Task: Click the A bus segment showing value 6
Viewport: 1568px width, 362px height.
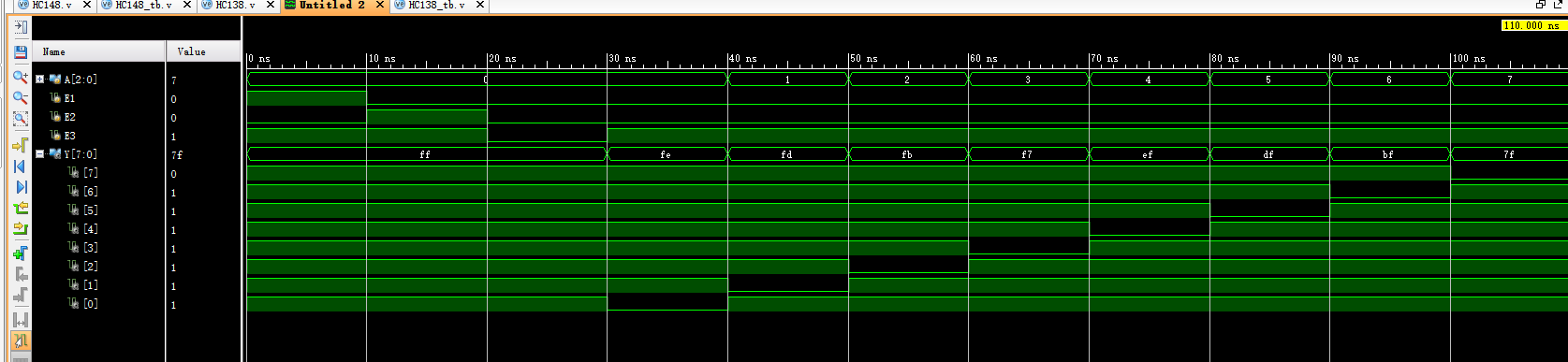Action: coord(1389,80)
